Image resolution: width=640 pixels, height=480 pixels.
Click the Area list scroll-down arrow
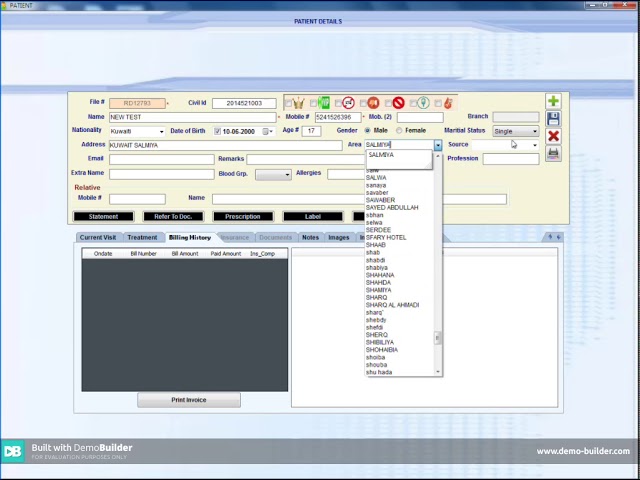coord(438,371)
